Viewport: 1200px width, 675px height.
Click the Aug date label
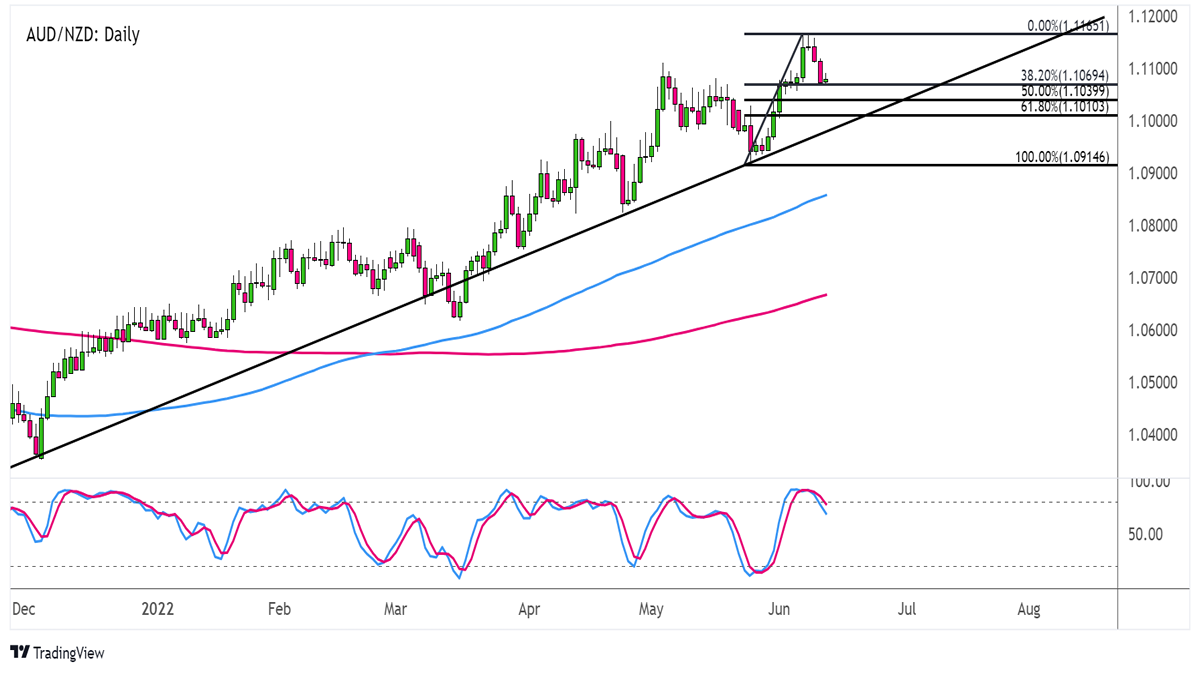(x=1030, y=608)
